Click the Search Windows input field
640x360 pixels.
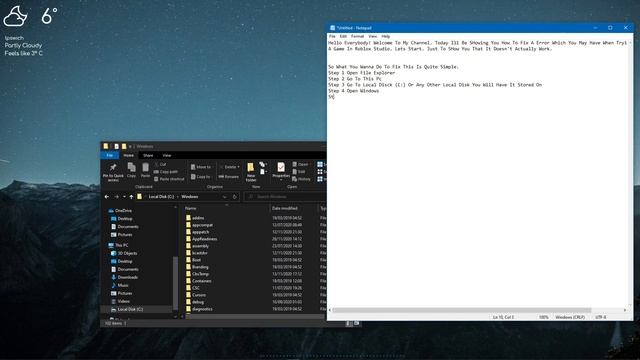(285, 197)
